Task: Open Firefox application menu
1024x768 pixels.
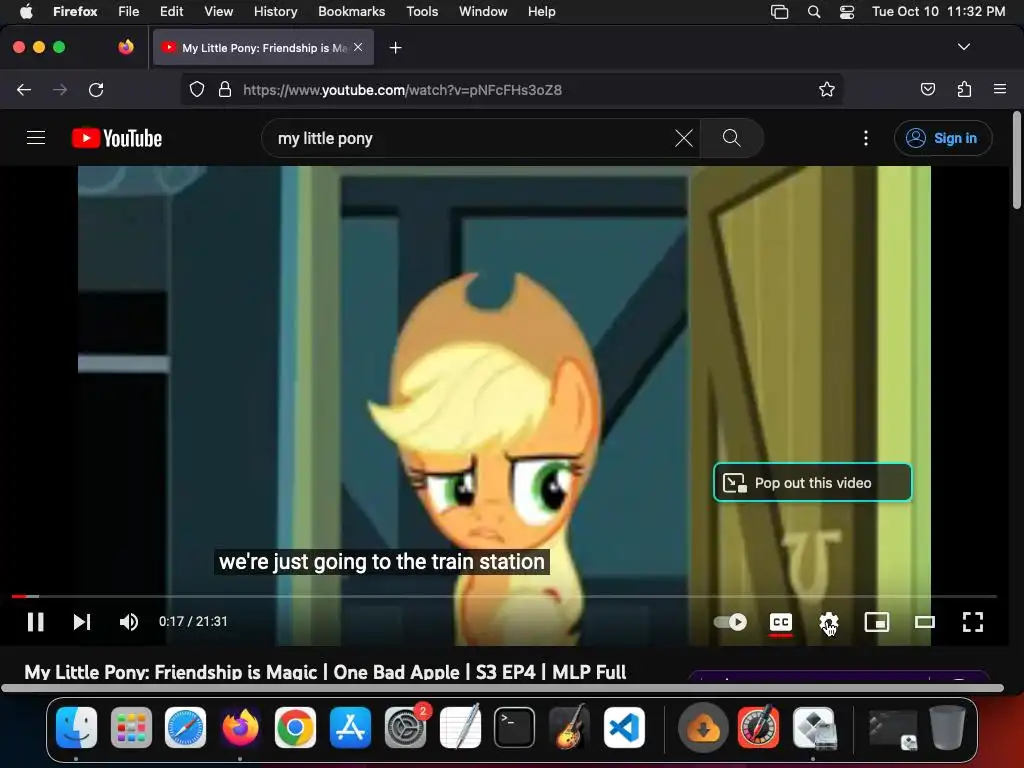Action: (x=1000, y=89)
